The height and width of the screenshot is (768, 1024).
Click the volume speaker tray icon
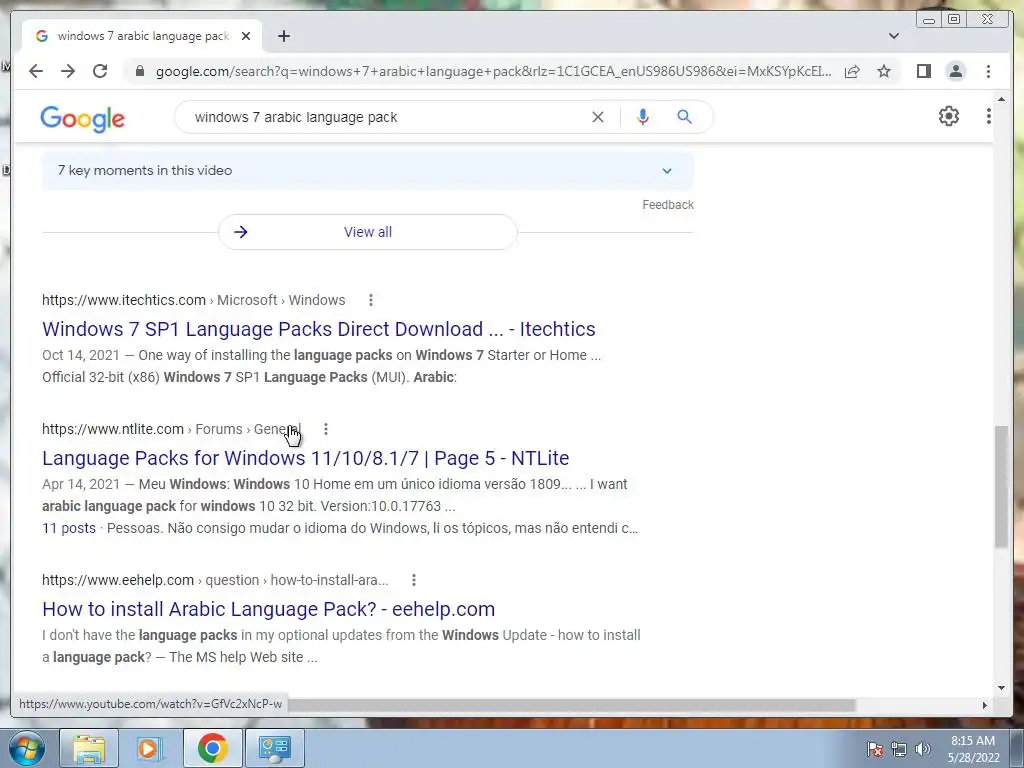[923, 749]
